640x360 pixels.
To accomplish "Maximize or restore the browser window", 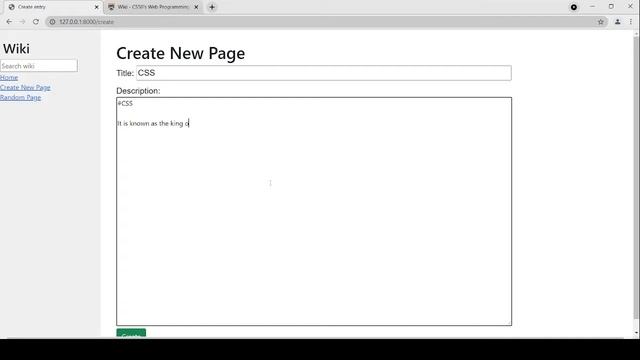I will click(611, 7).
